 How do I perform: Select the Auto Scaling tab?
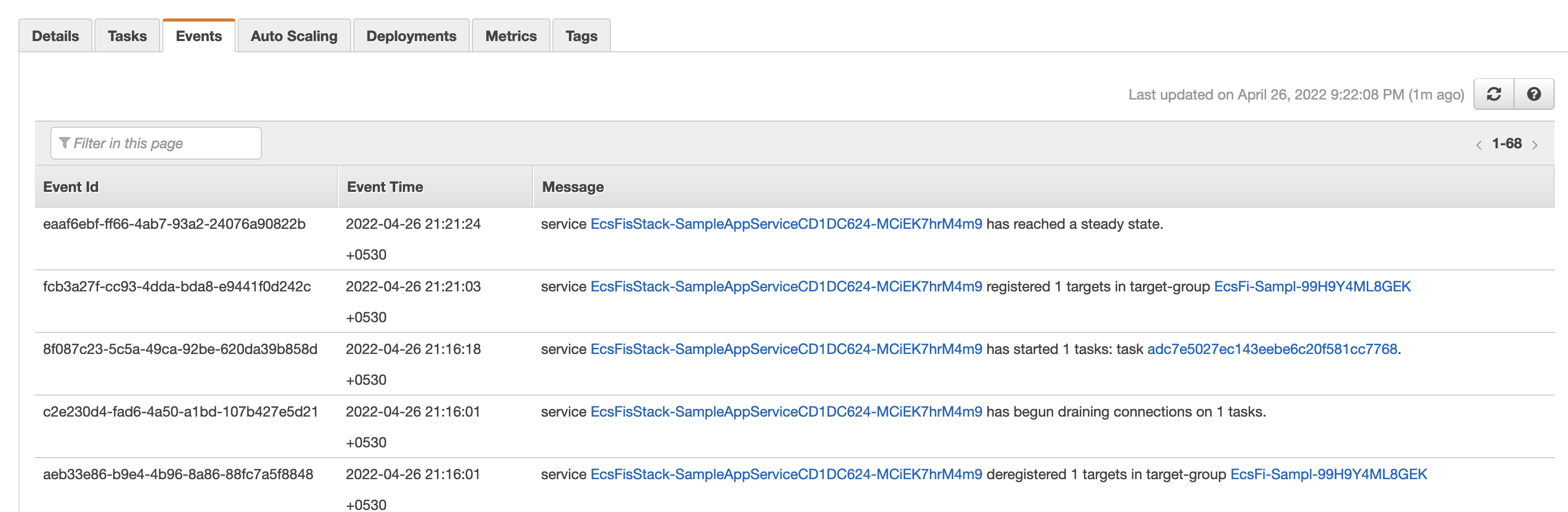click(x=294, y=36)
